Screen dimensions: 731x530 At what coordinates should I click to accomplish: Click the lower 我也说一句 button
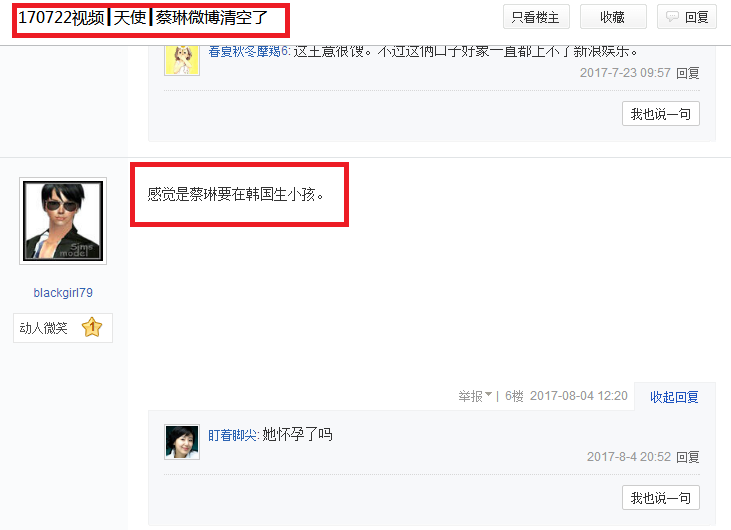661,498
